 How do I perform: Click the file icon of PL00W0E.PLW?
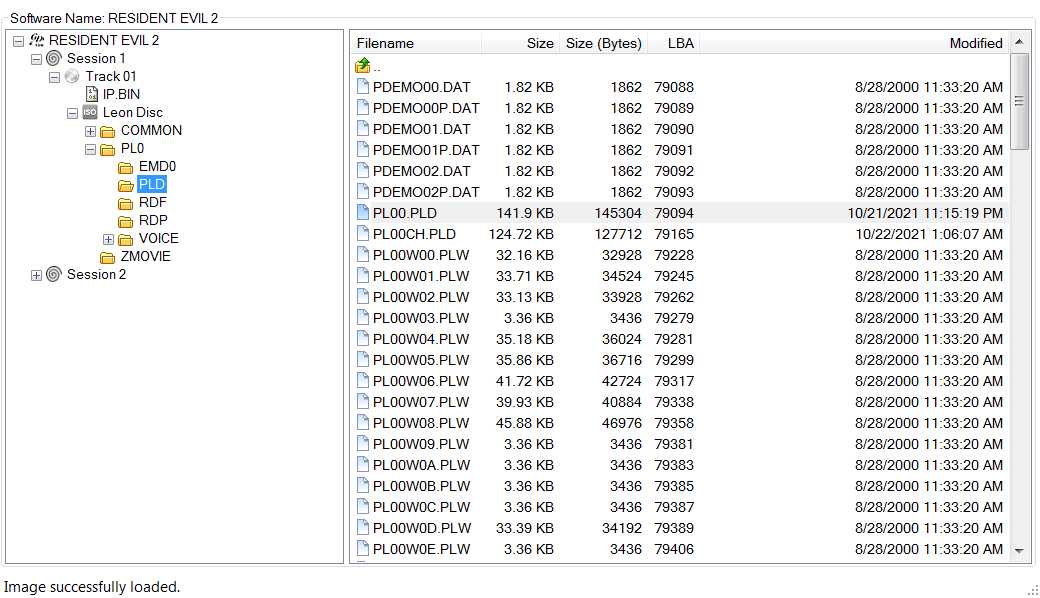coord(363,548)
